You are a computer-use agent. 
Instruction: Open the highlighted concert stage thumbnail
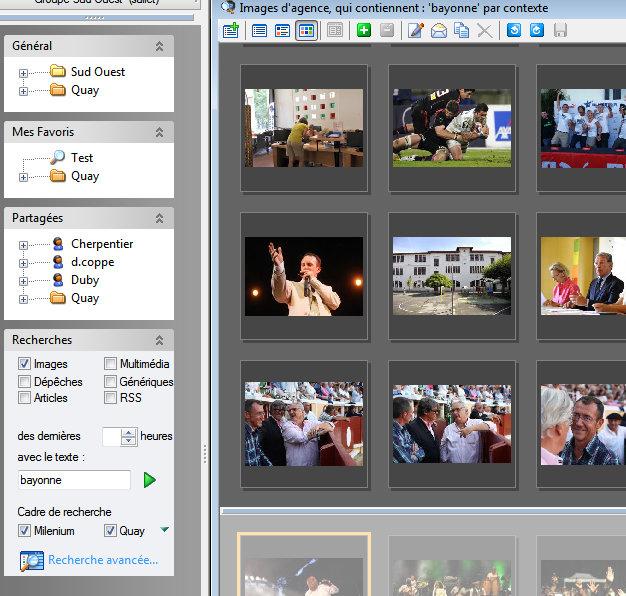304,565
